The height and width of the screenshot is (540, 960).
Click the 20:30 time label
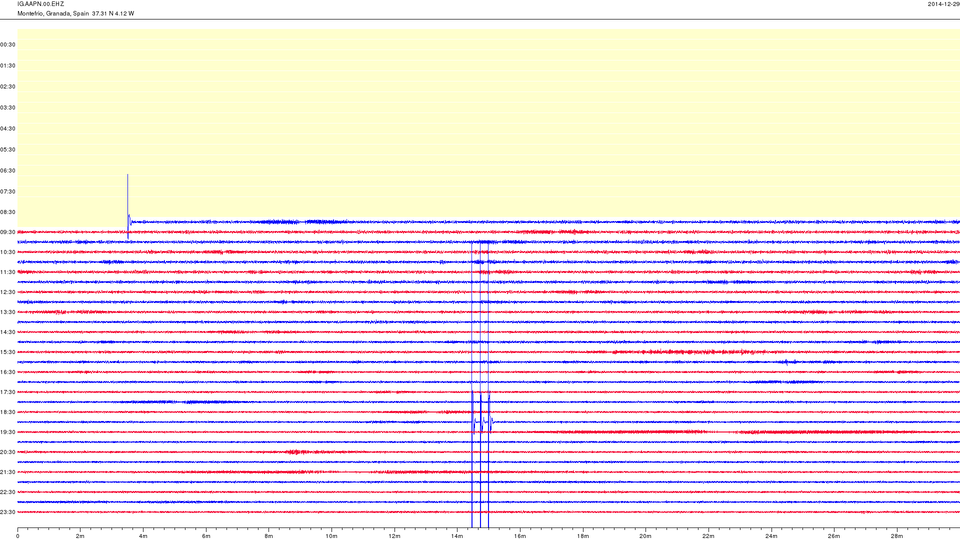(x=8, y=452)
